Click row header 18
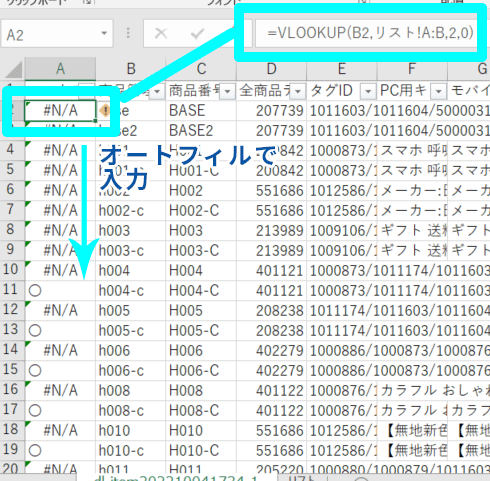This screenshot has height=481, width=490. click(x=12, y=431)
